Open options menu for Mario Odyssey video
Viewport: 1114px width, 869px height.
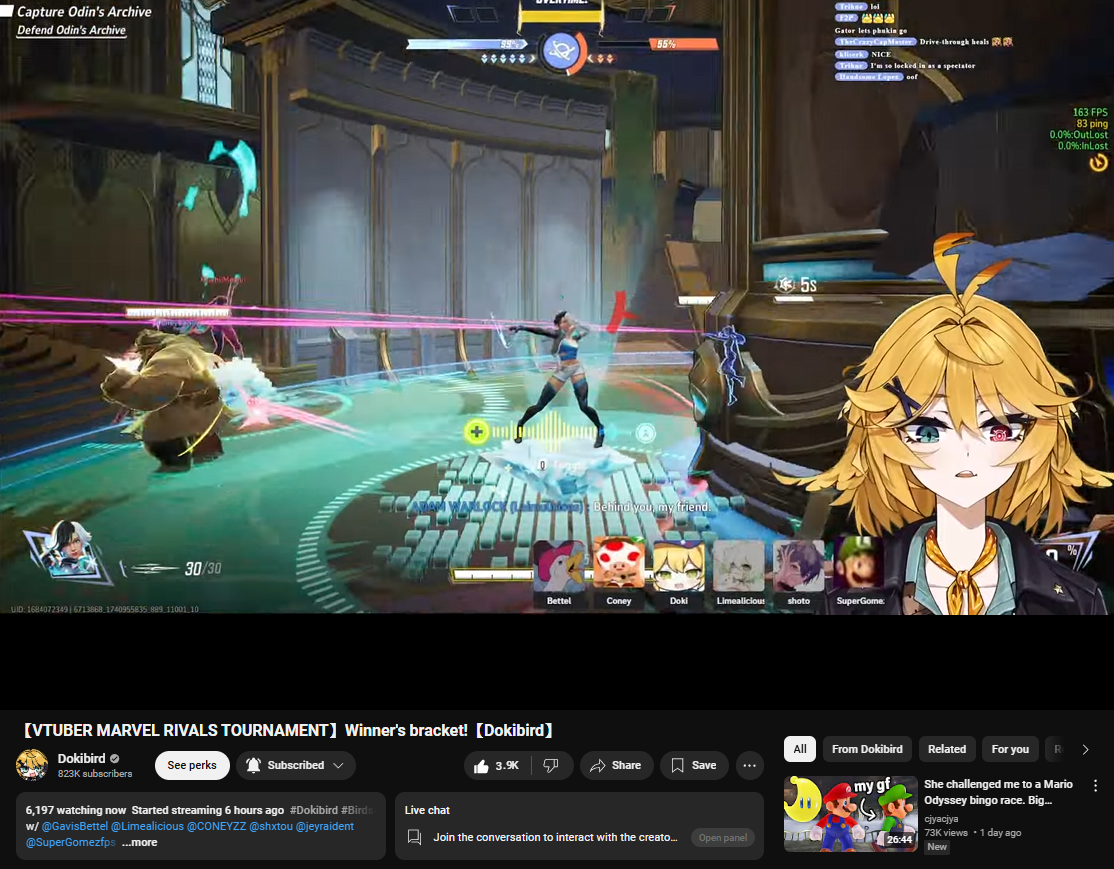point(1095,785)
